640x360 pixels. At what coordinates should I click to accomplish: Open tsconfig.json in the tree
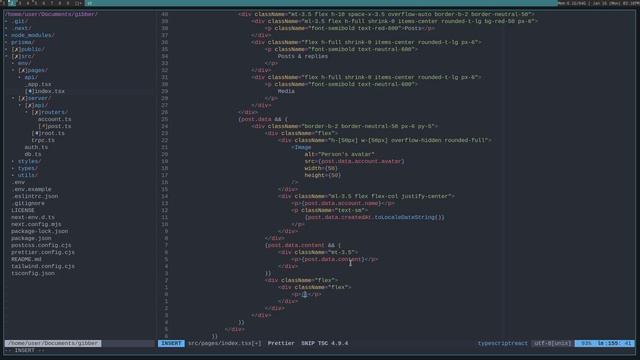(33, 273)
